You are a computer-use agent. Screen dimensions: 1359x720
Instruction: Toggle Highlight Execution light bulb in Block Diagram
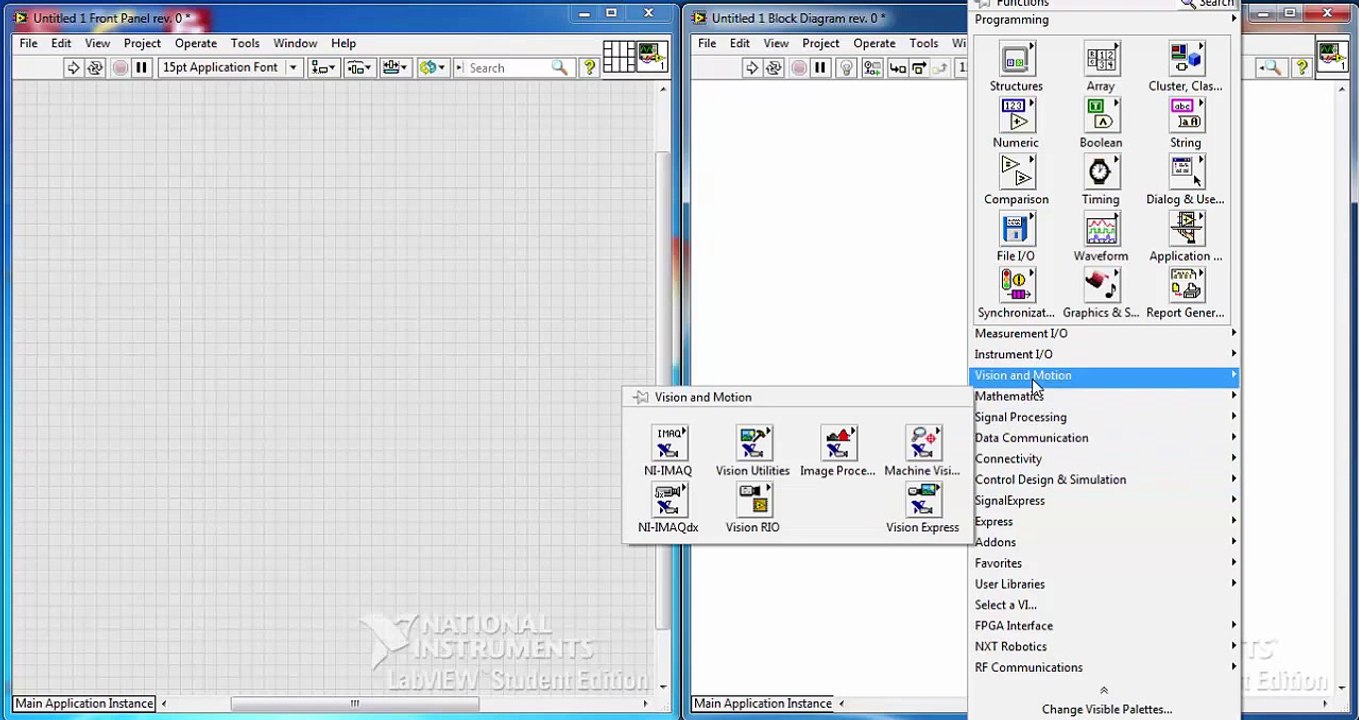pyautogui.click(x=846, y=68)
